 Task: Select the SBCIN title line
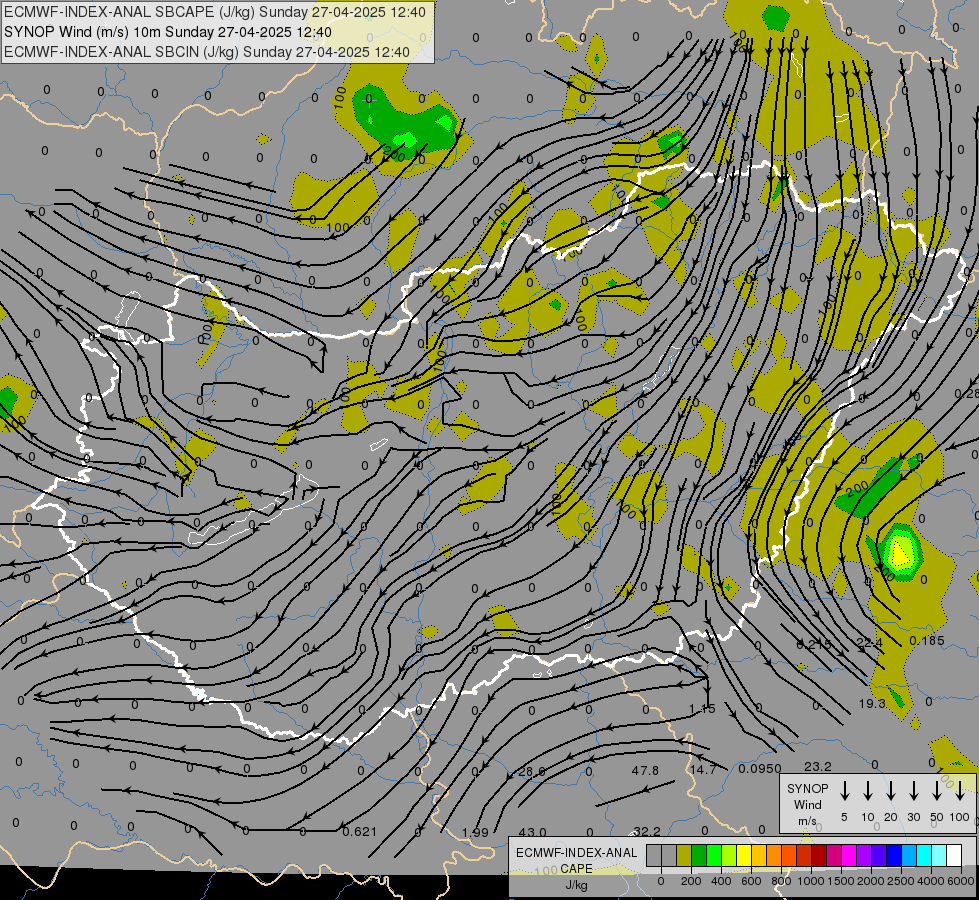[x=207, y=52]
